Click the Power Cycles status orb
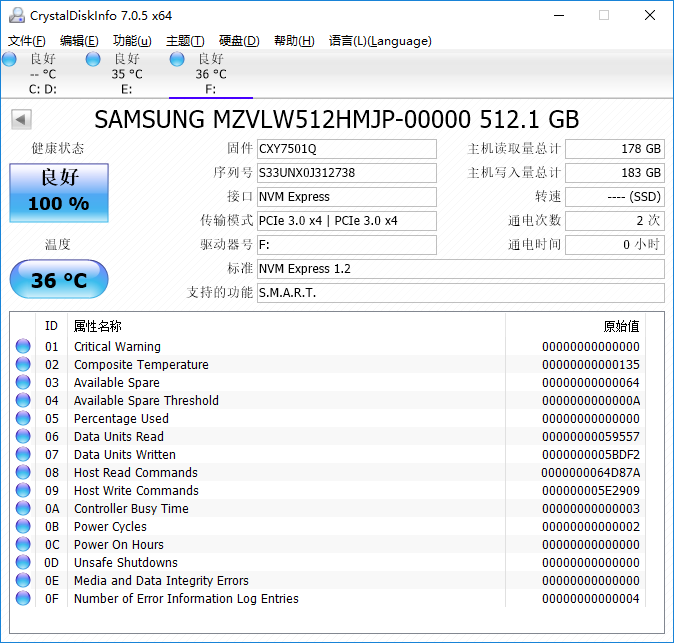This screenshot has height=643, width=674. 23,527
